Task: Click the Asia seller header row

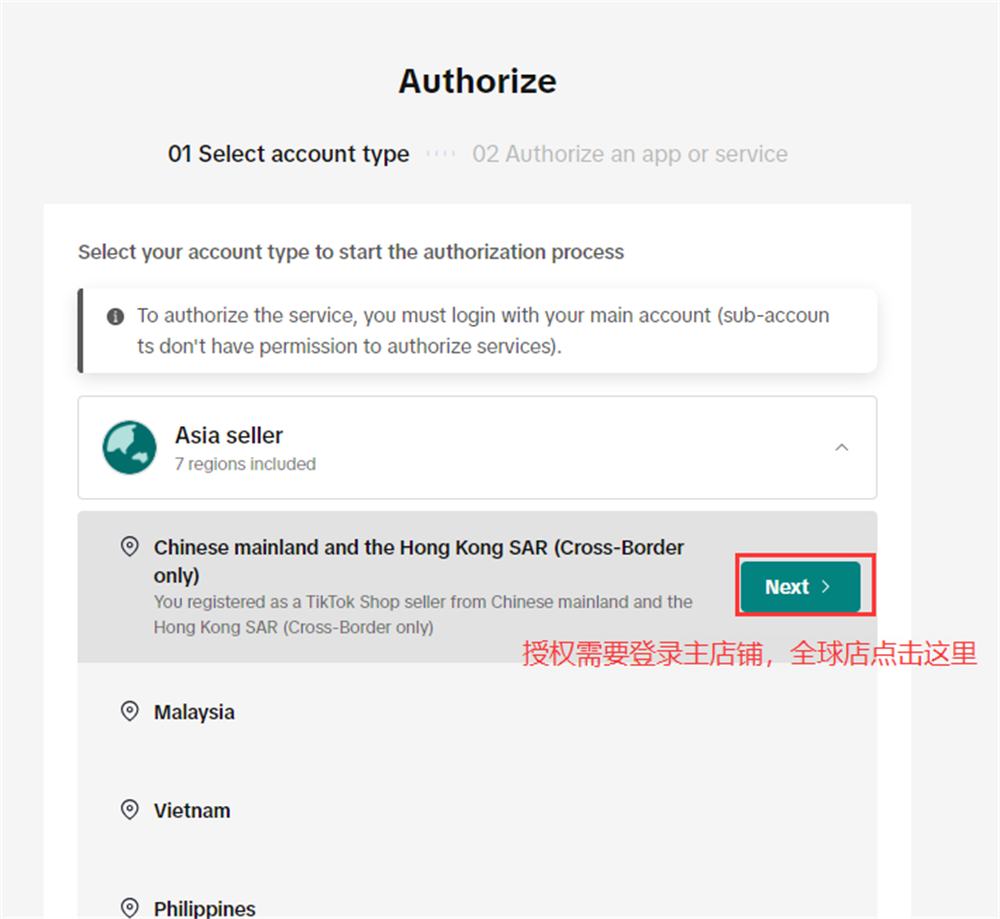Action: [477, 447]
